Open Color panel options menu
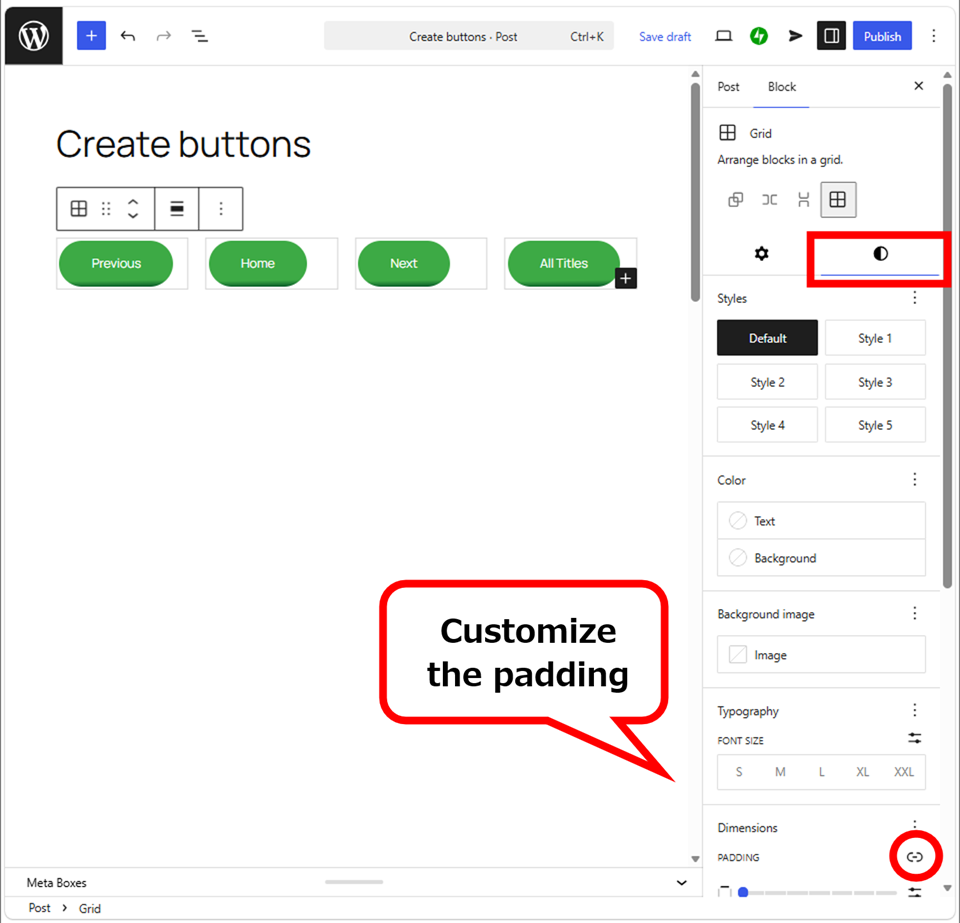The width and height of the screenshot is (960, 923). (915, 479)
